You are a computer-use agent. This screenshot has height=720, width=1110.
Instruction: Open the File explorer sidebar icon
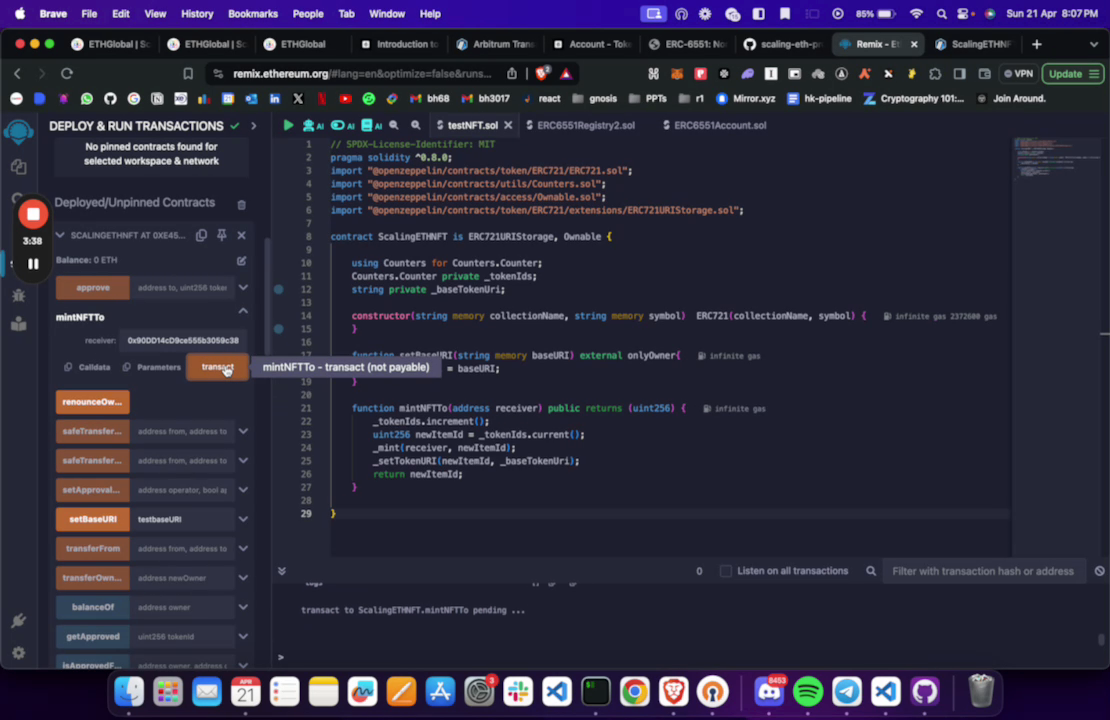[x=19, y=167]
